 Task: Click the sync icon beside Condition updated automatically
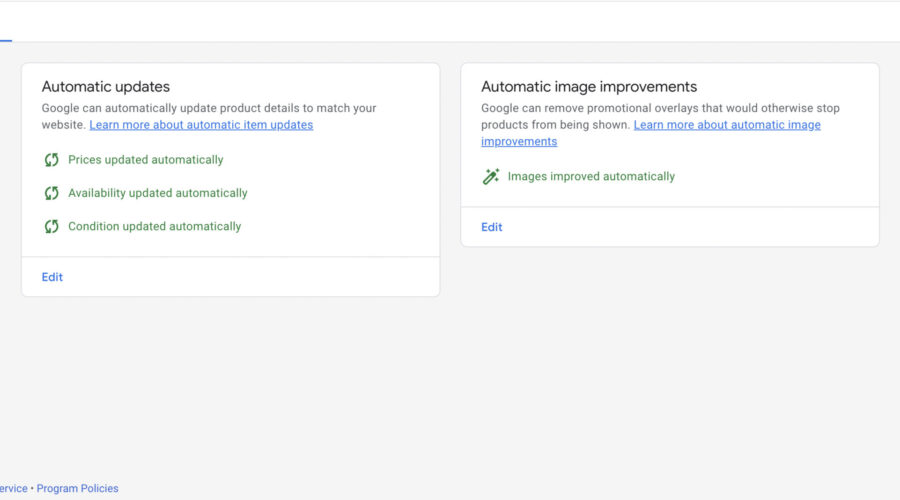[x=51, y=227]
